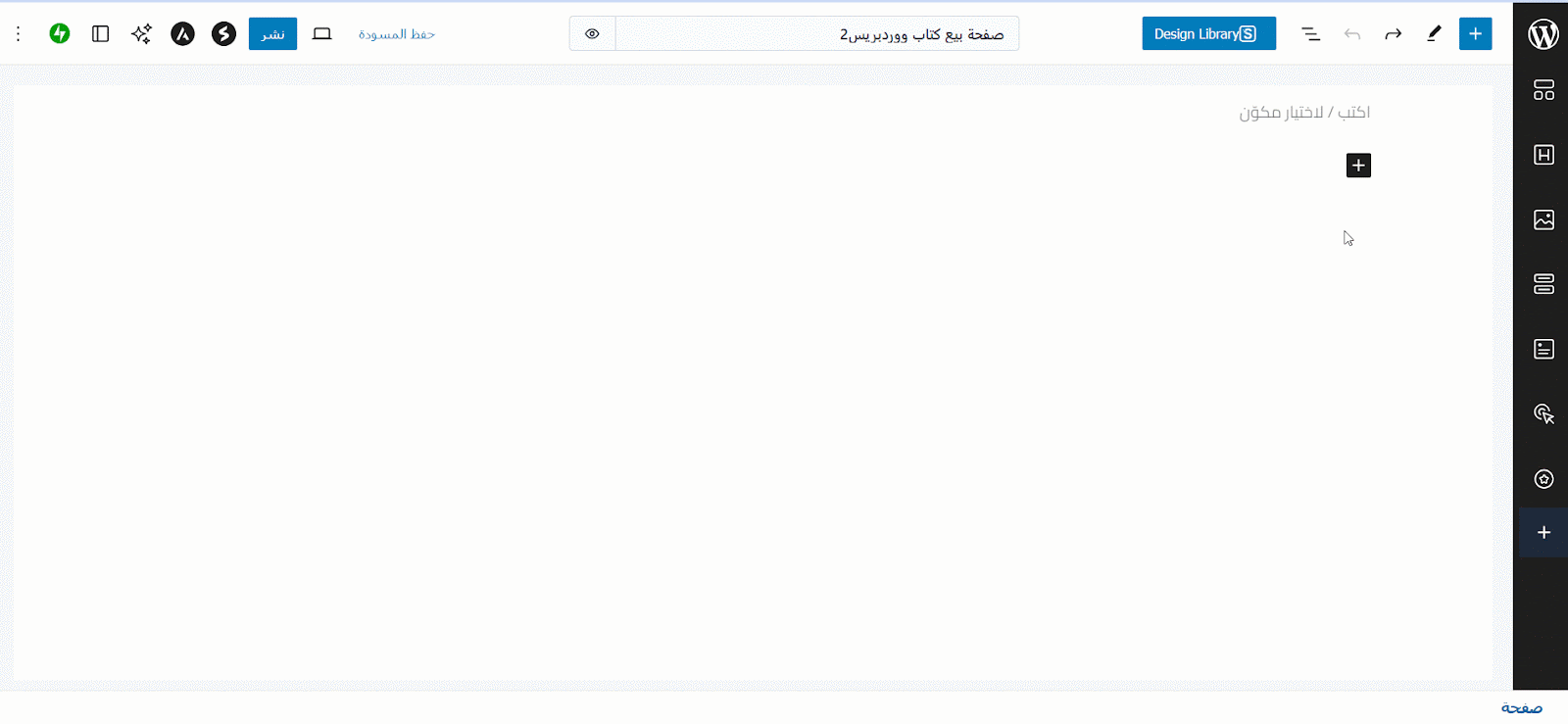Open the Astra settings icon

[x=182, y=33]
